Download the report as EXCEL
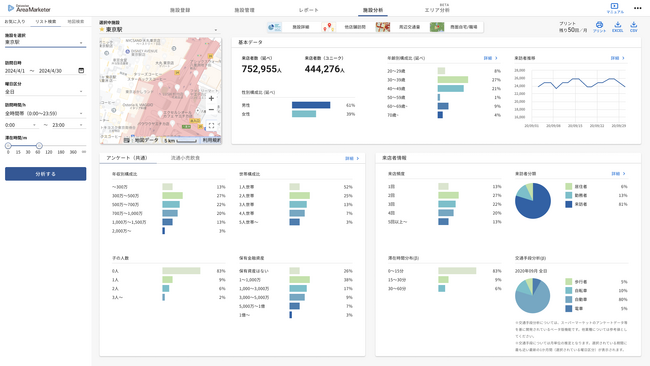This screenshot has height=366, width=650. [618, 27]
